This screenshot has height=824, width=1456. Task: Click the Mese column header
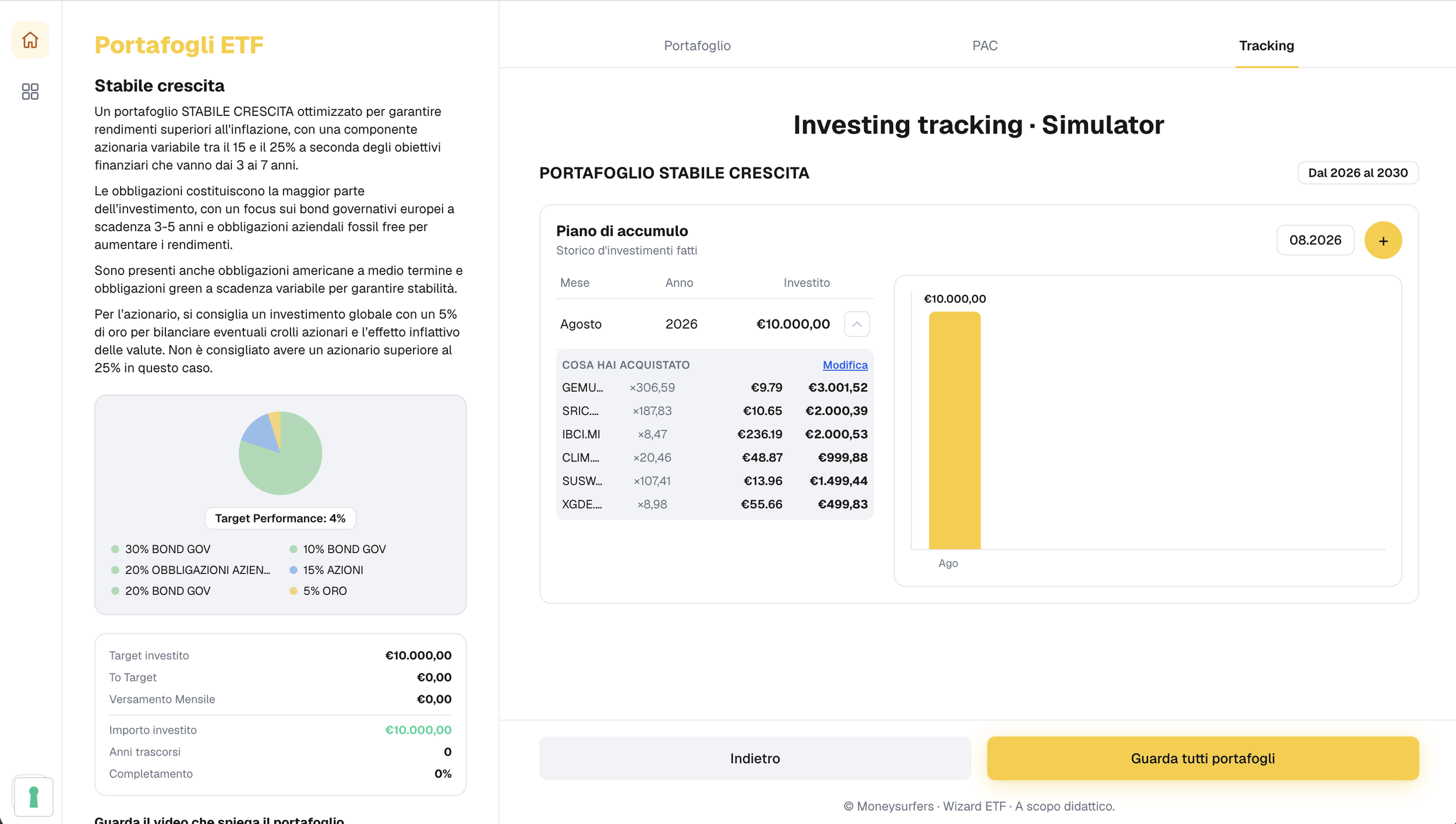(x=575, y=283)
